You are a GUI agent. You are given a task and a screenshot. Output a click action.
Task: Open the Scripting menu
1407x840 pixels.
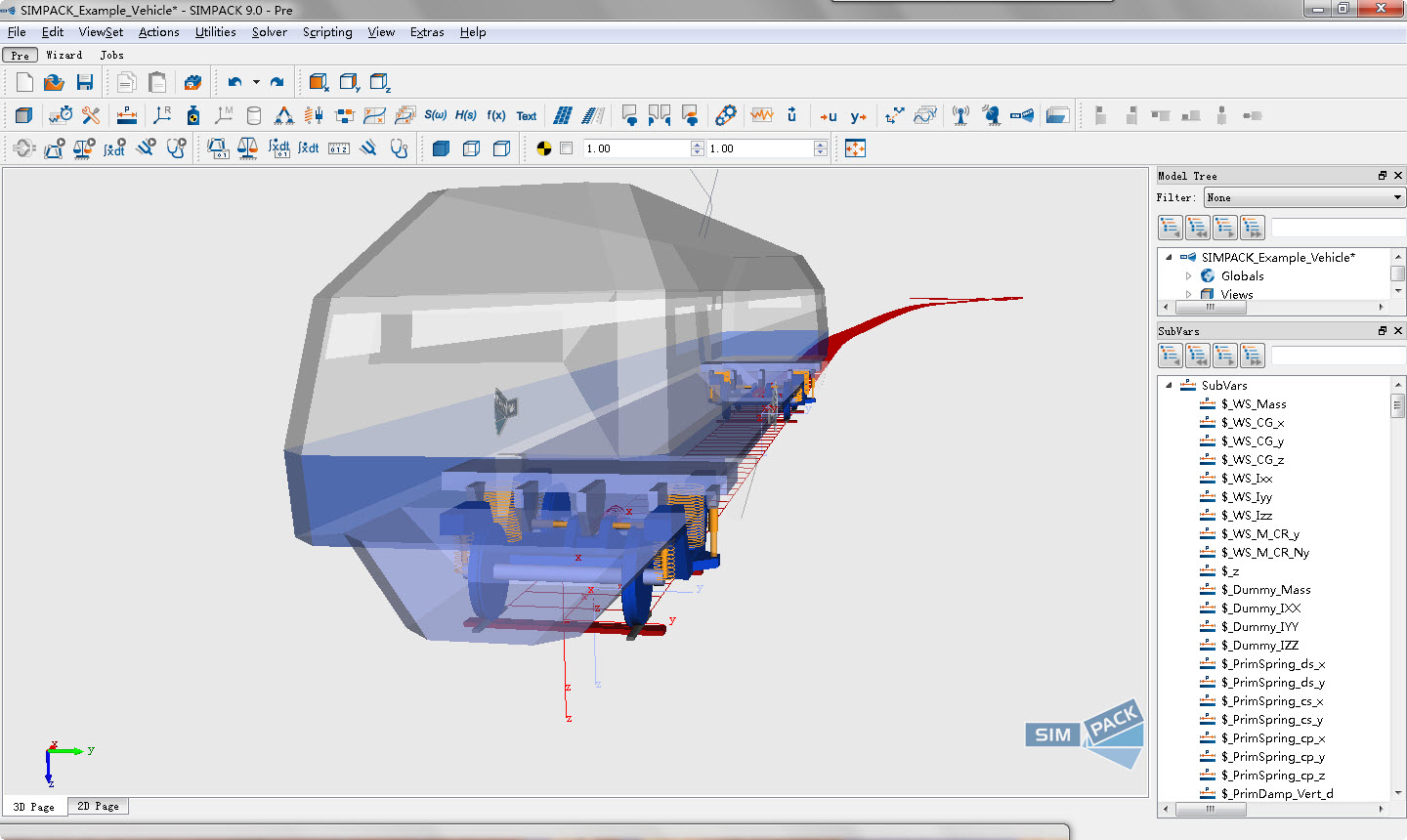click(327, 32)
